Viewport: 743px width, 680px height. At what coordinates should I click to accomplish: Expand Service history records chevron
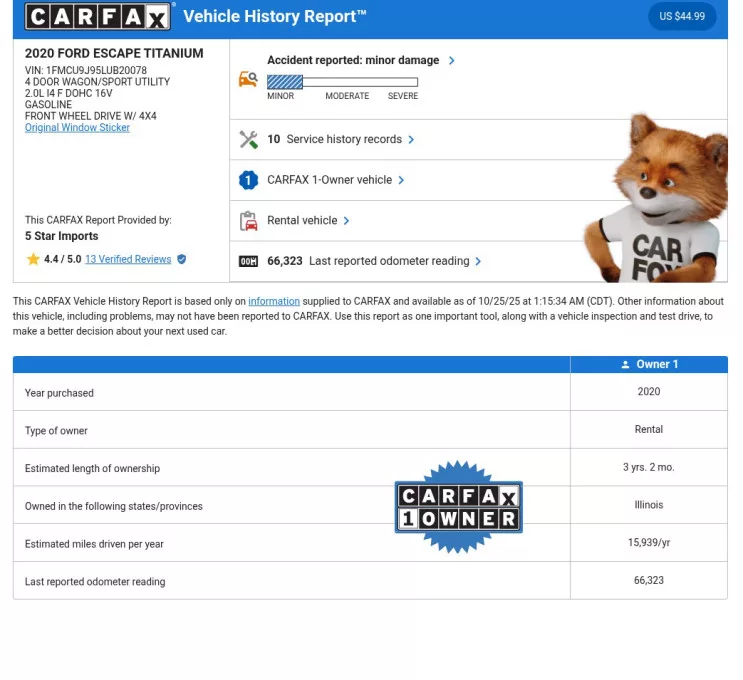[412, 140]
